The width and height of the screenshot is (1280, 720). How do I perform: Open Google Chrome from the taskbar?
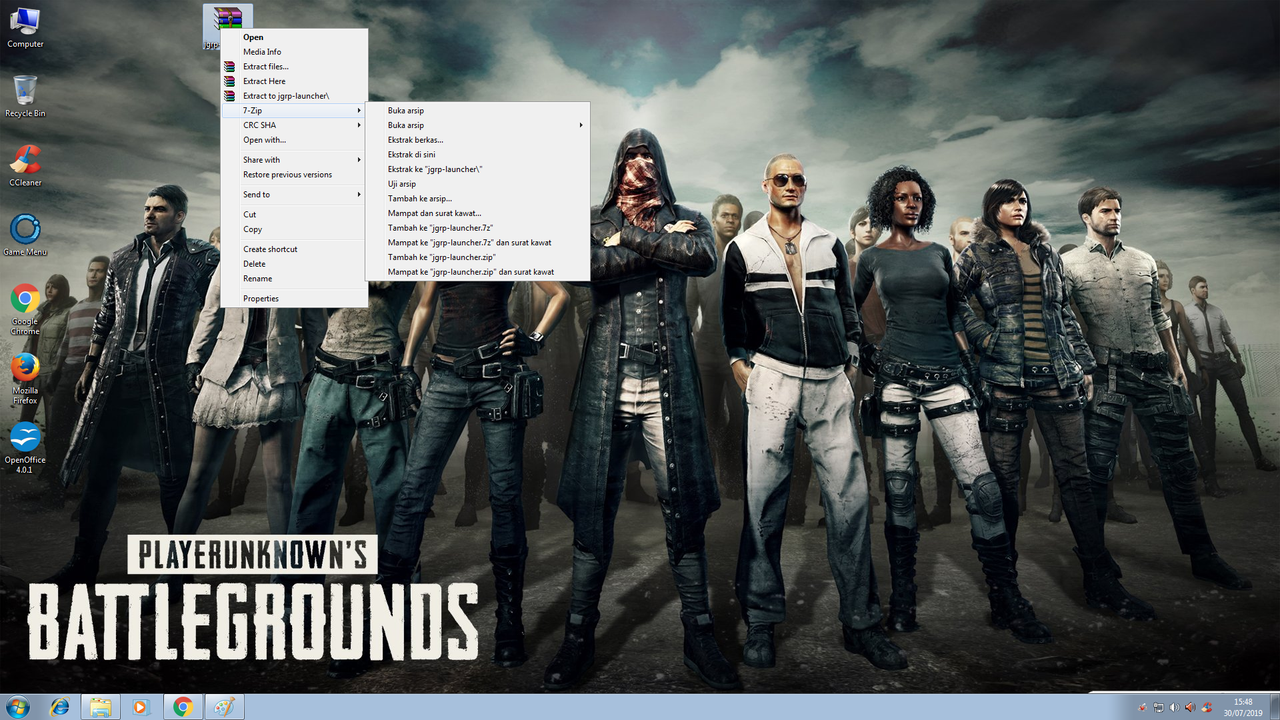click(183, 707)
